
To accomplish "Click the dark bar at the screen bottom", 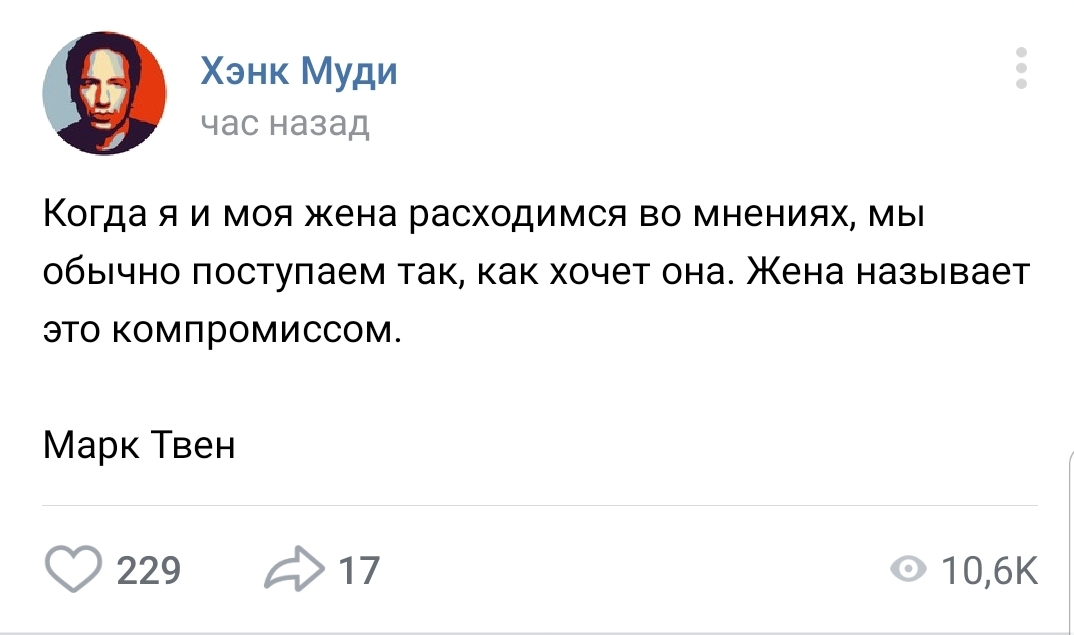I will pos(537,631).
